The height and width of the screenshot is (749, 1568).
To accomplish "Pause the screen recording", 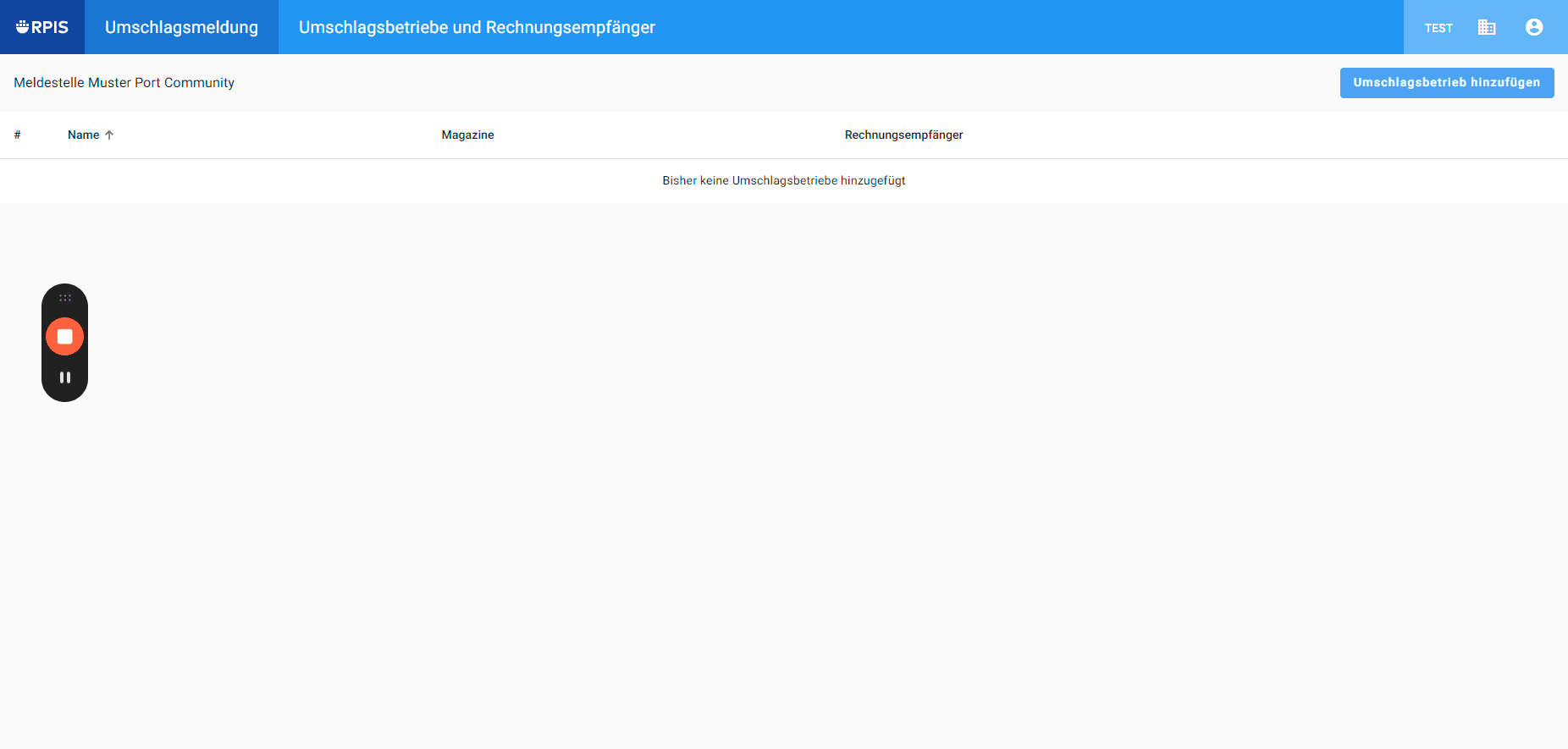I will [65, 377].
